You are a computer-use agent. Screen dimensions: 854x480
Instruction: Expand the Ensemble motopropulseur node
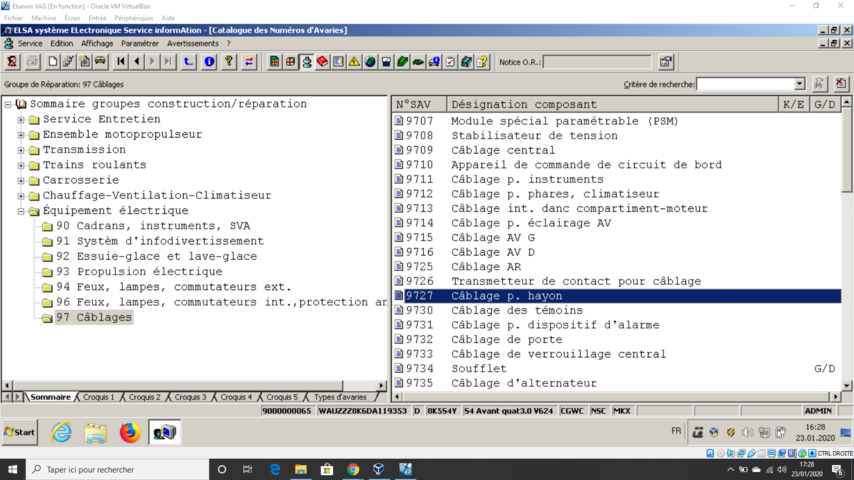tap(21, 135)
